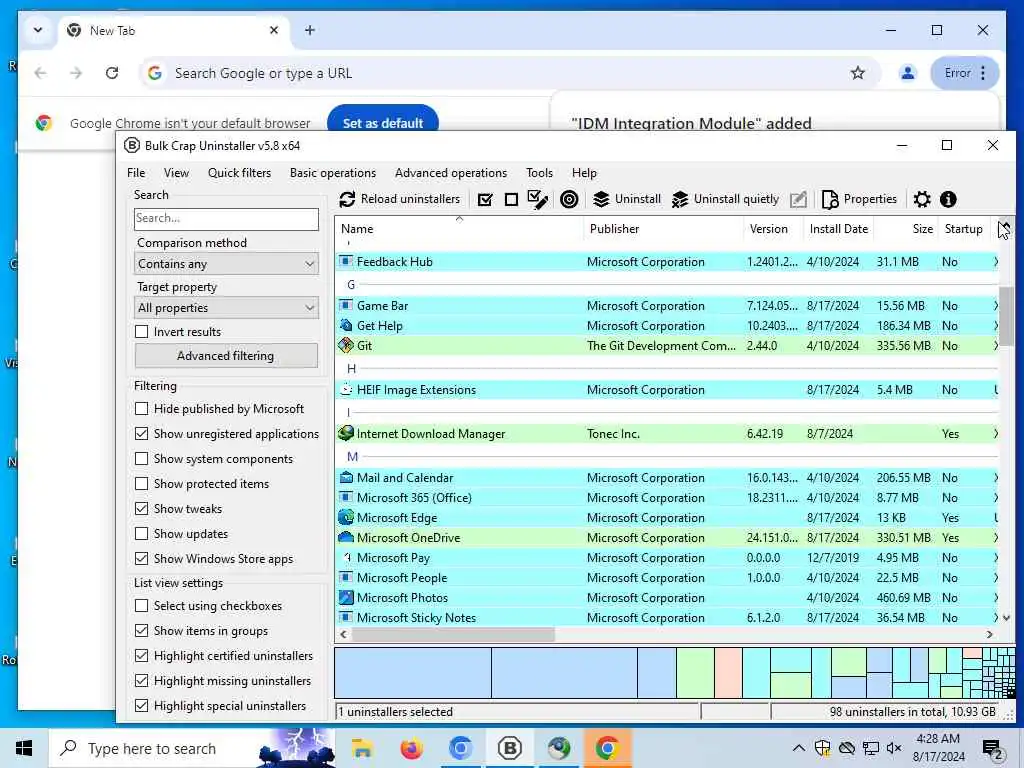This screenshot has width=1024, height=768.
Task: Open the File menu
Action: 136,173
